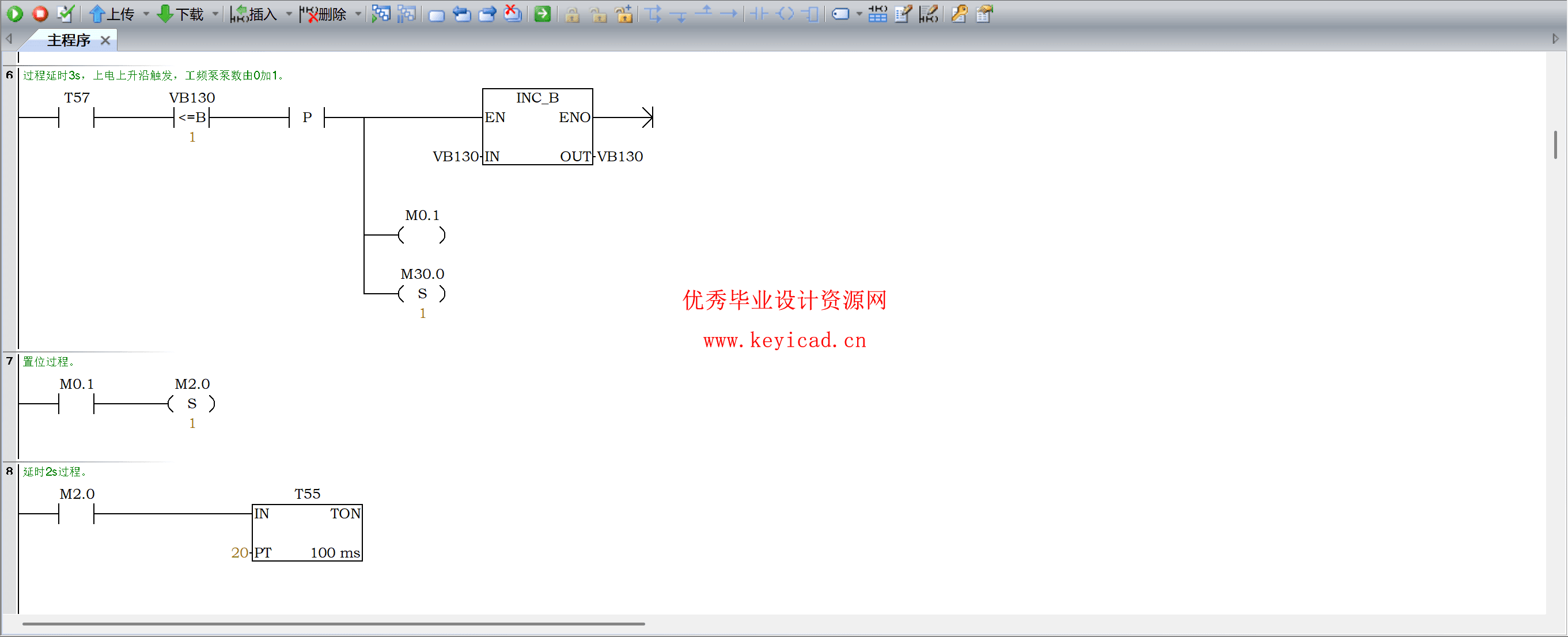Click the green go-to arrow icon
This screenshot has width=1568, height=637.
click(542, 13)
